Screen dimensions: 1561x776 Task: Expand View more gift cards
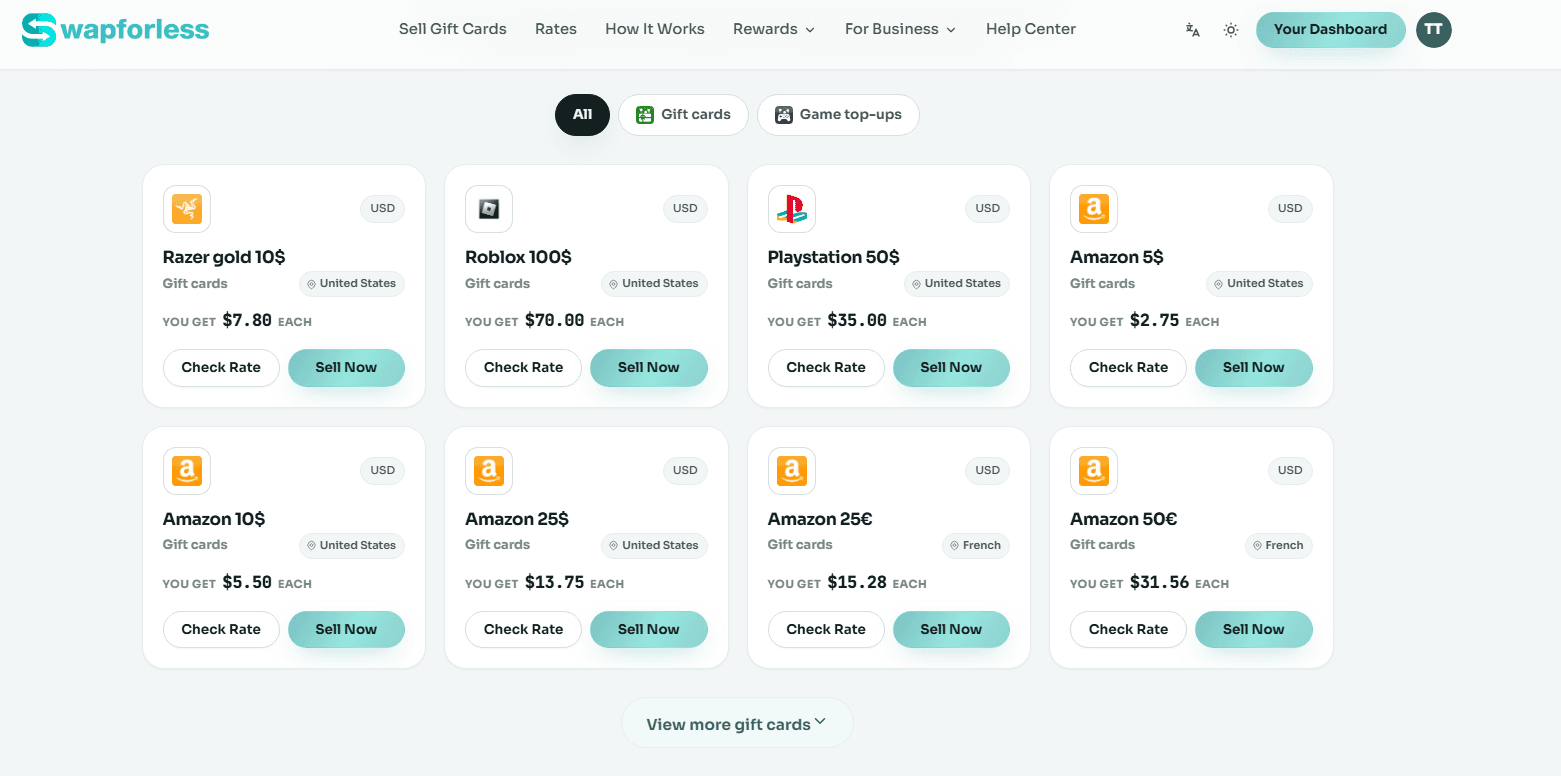click(737, 724)
